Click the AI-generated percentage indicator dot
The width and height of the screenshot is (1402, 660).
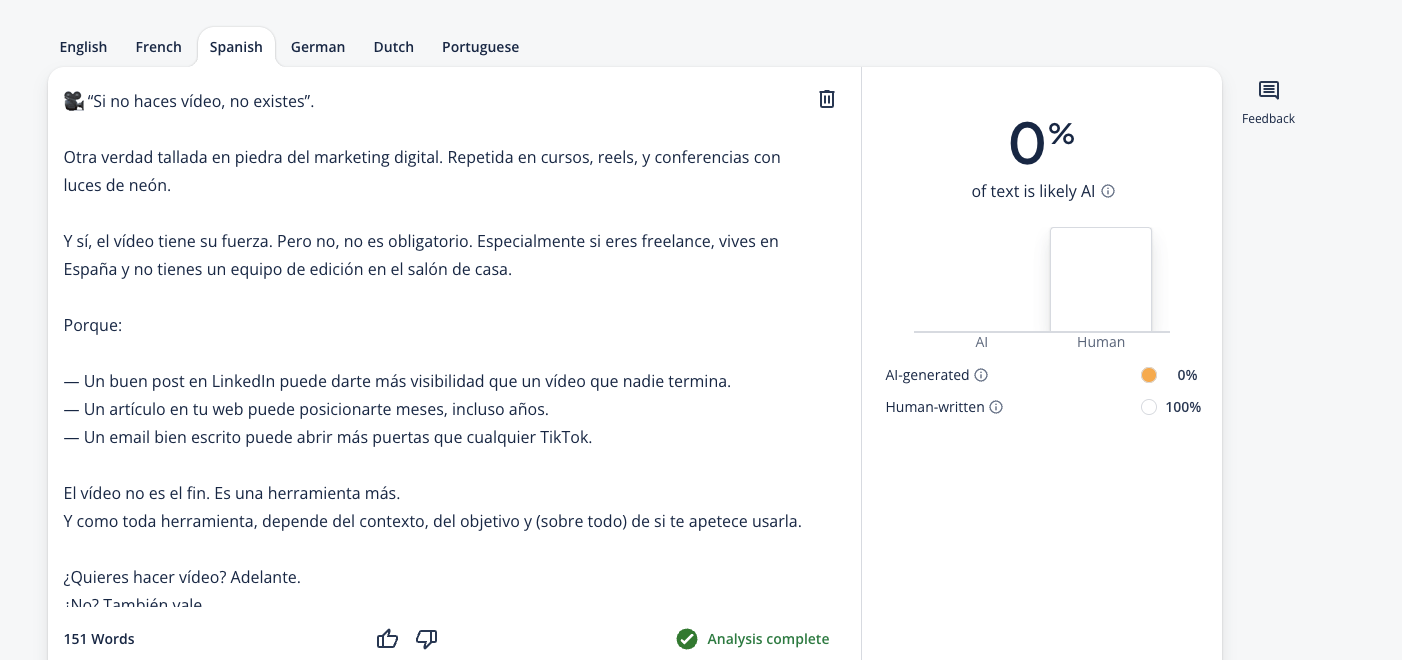pyautogui.click(x=1149, y=375)
